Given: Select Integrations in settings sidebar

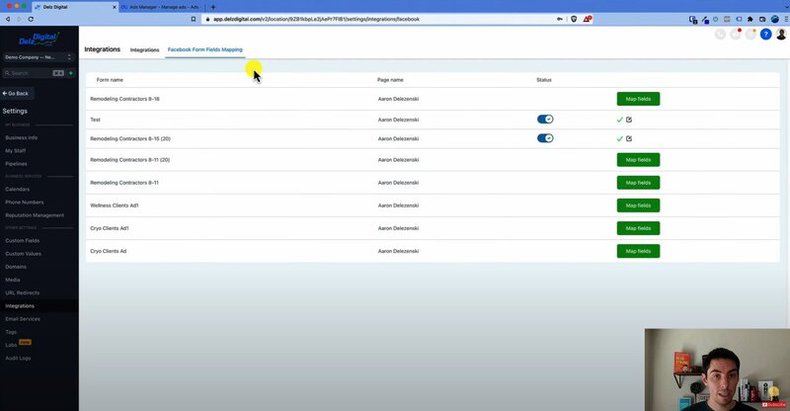Looking at the screenshot, I should [20, 306].
